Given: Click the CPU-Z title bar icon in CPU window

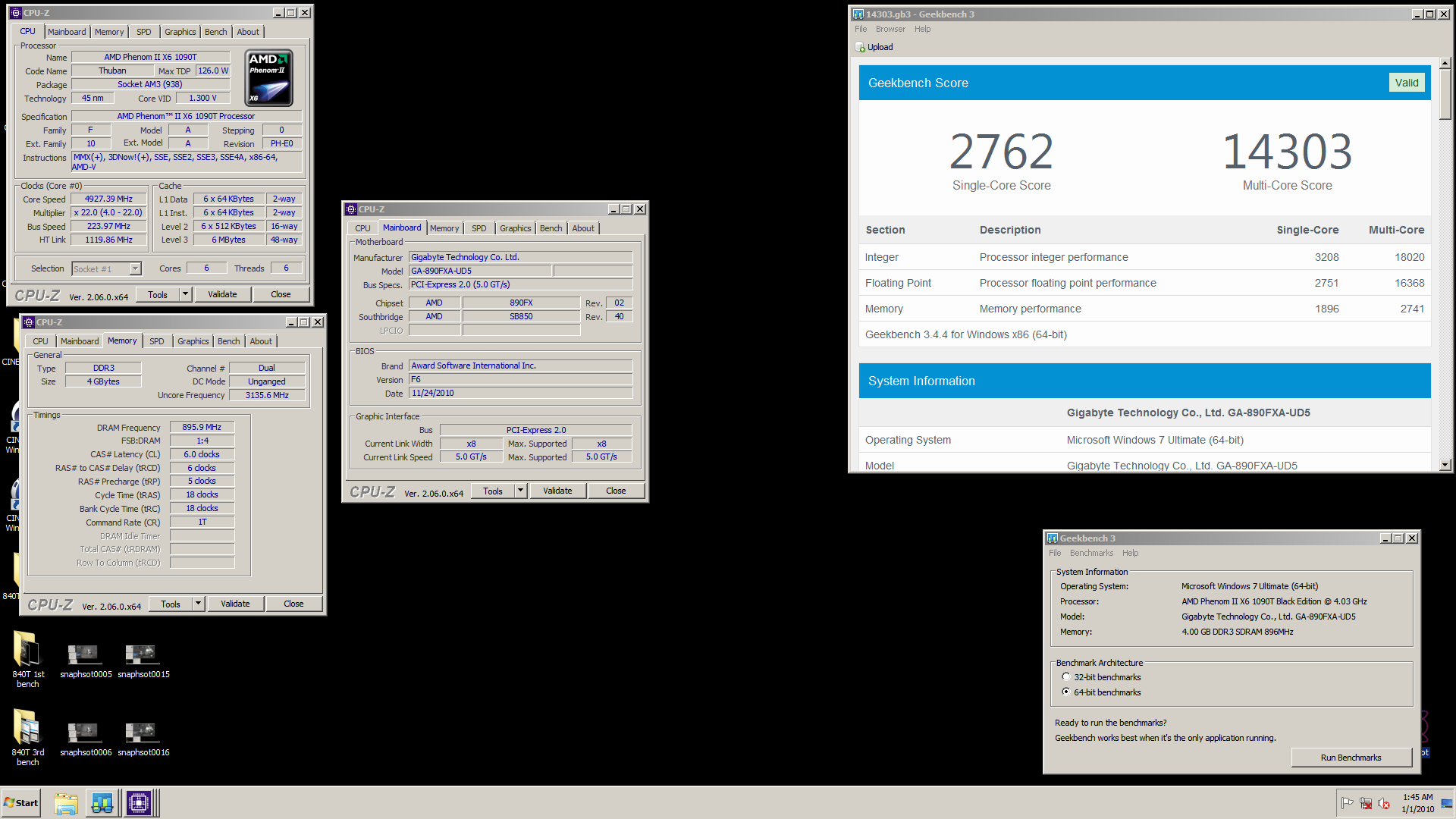Looking at the screenshot, I should point(15,13).
